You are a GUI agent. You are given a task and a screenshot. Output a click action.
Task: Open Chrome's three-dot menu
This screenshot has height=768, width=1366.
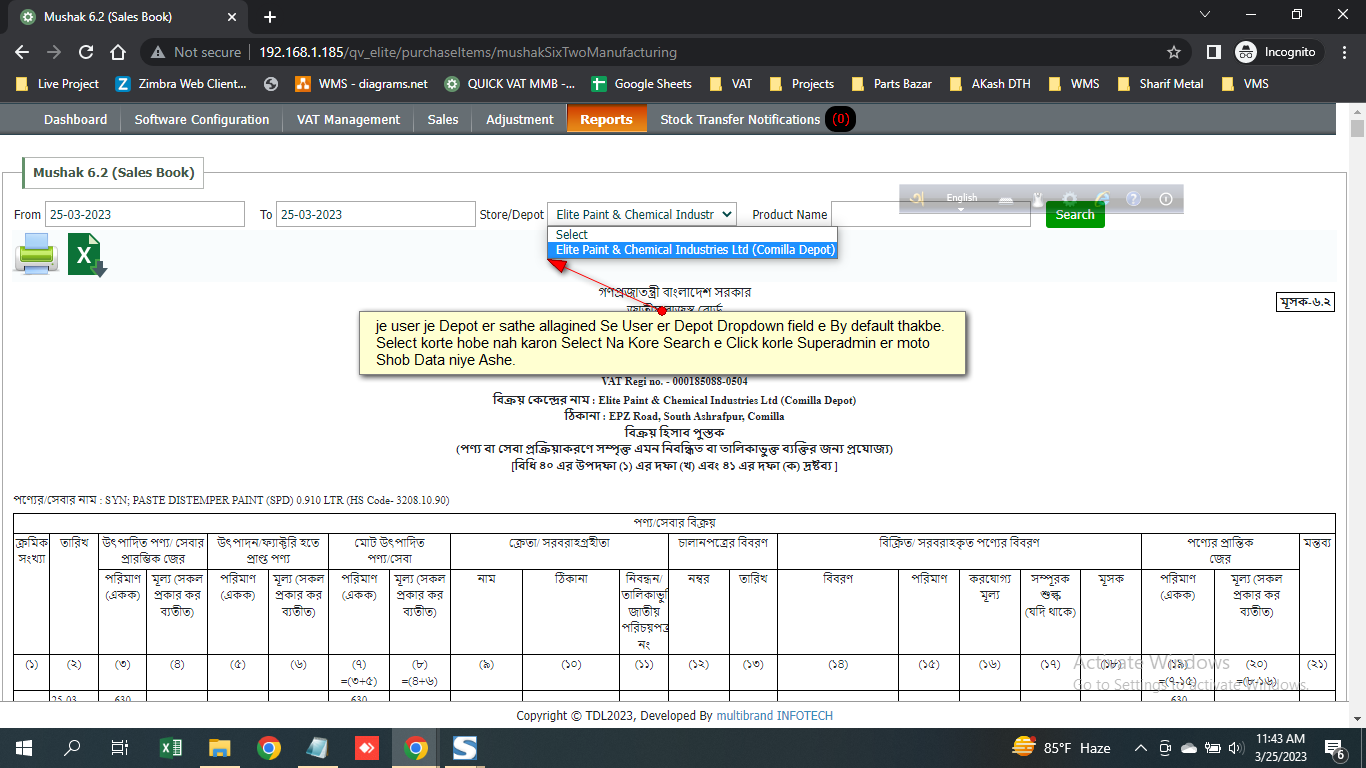(x=1343, y=52)
